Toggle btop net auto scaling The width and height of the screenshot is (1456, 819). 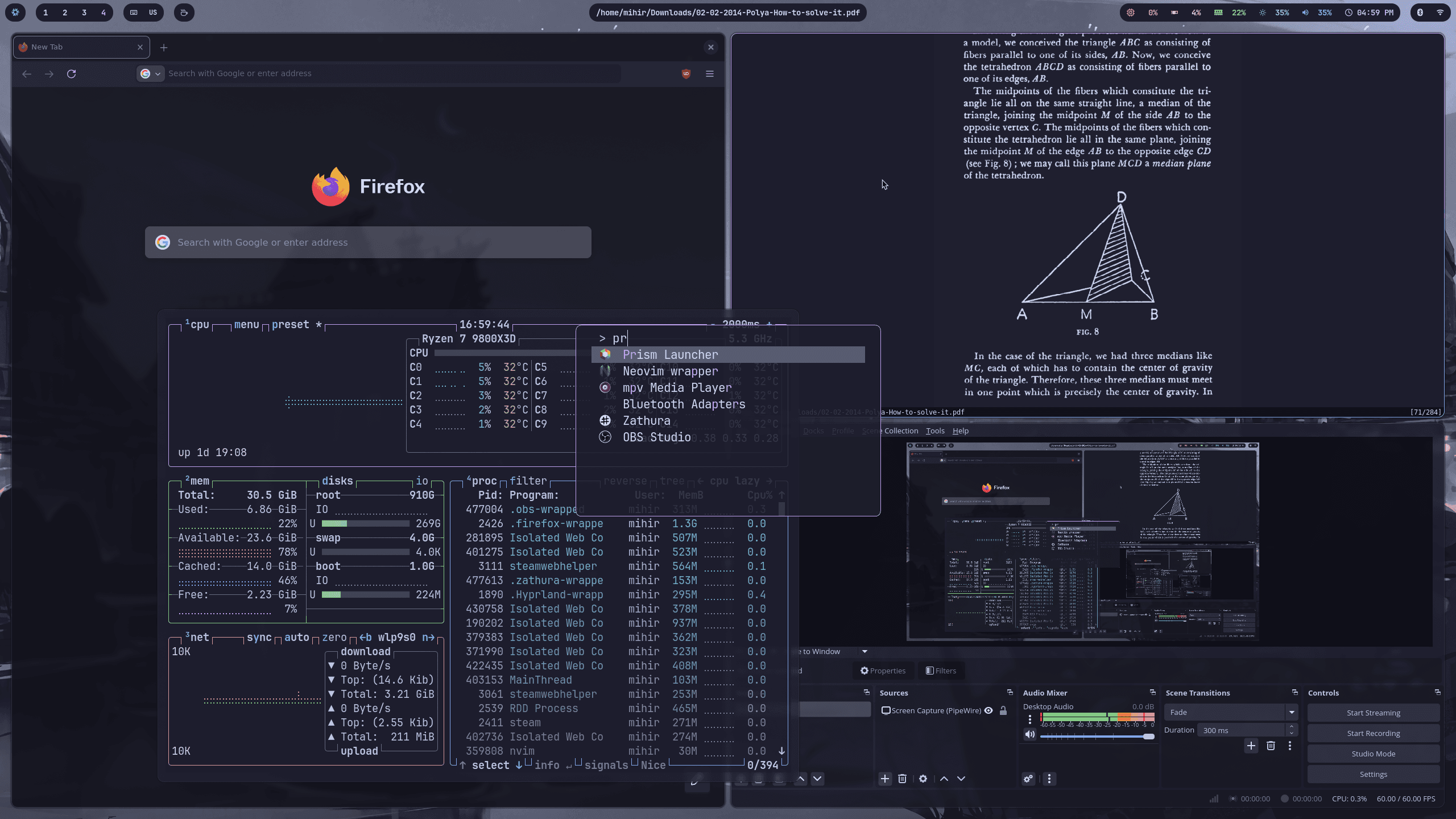[296, 638]
